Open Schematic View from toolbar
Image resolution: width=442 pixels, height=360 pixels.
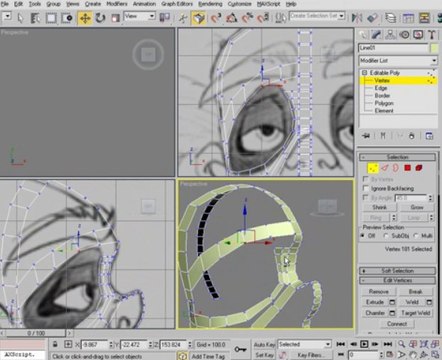coord(424,18)
